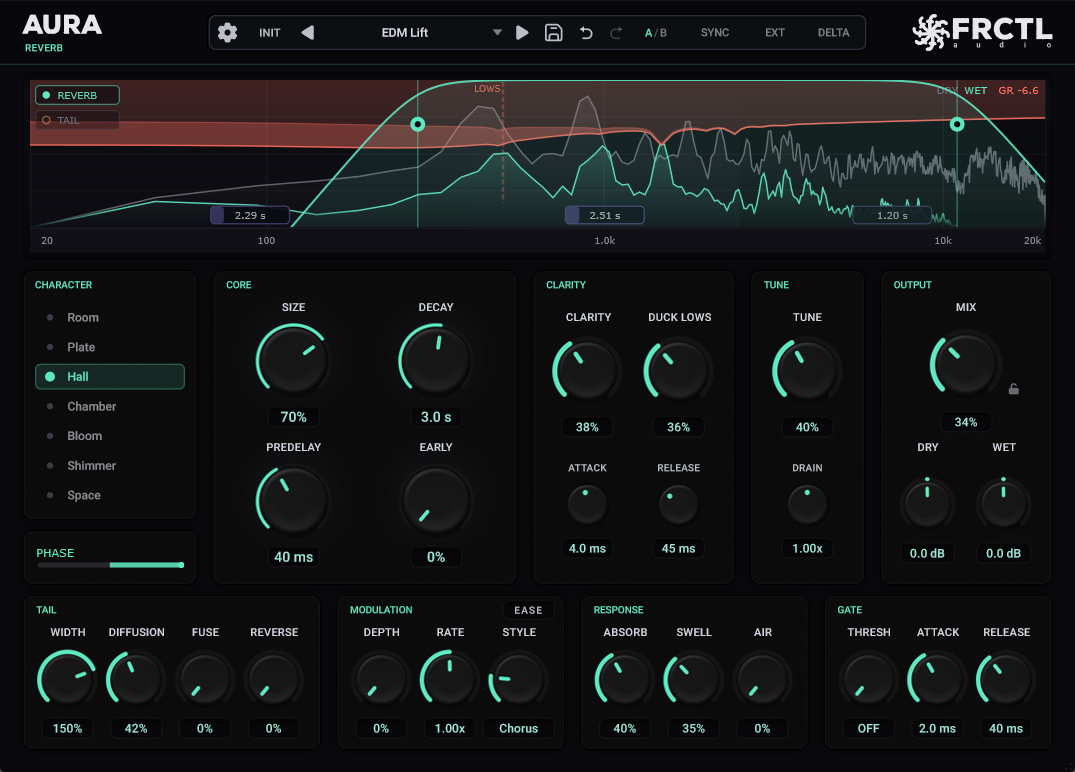The height and width of the screenshot is (772, 1075).
Task: Click the MIX knob
Action: coord(965,363)
